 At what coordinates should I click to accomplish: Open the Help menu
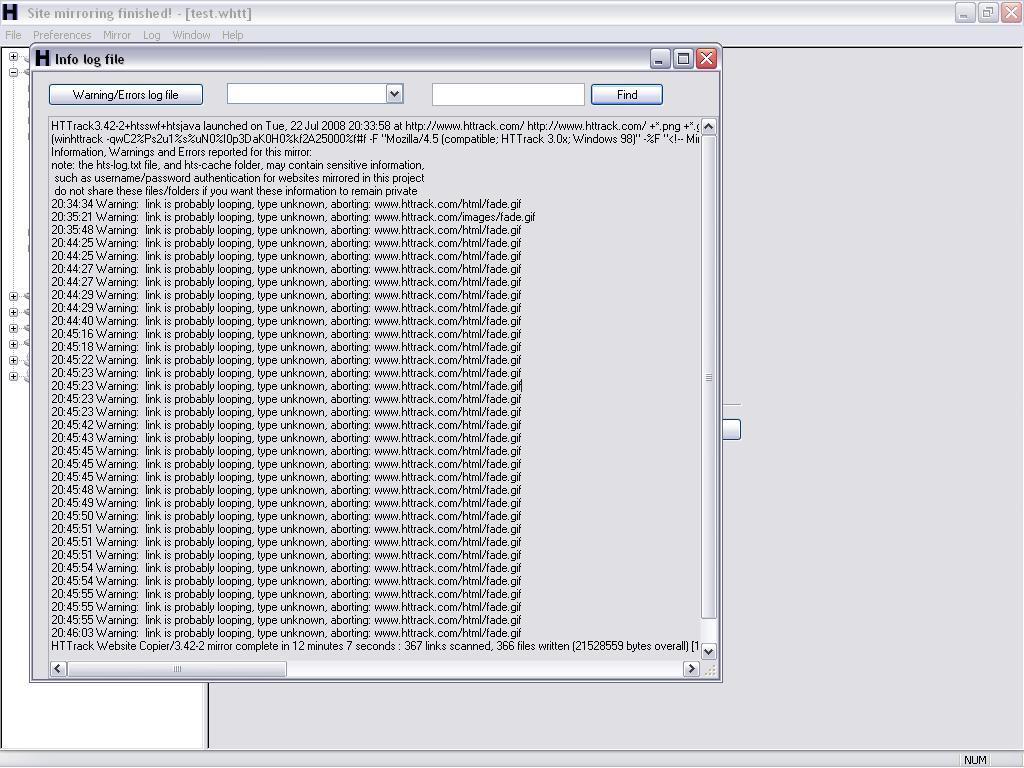point(232,35)
